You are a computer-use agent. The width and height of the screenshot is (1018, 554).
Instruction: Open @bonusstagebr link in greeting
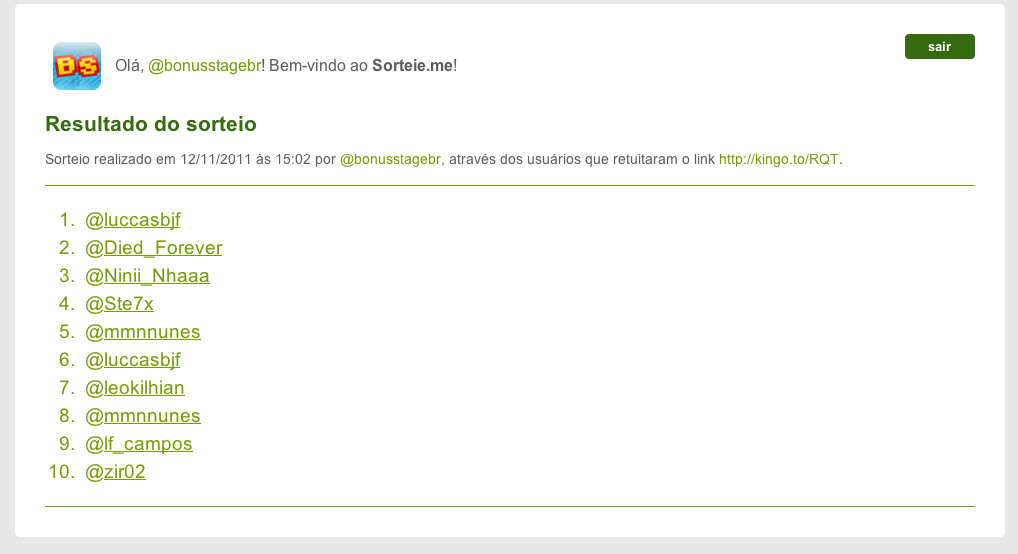click(x=205, y=66)
